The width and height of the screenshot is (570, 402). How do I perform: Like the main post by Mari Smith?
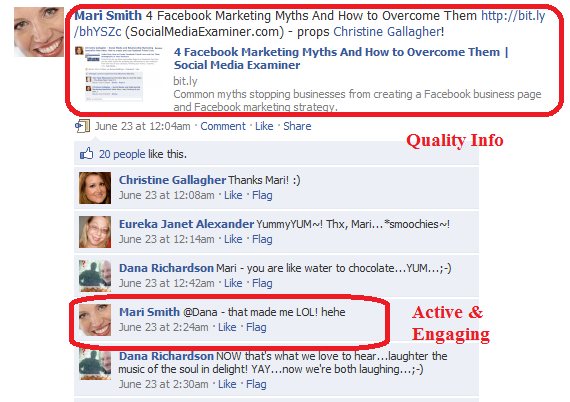pos(264,126)
